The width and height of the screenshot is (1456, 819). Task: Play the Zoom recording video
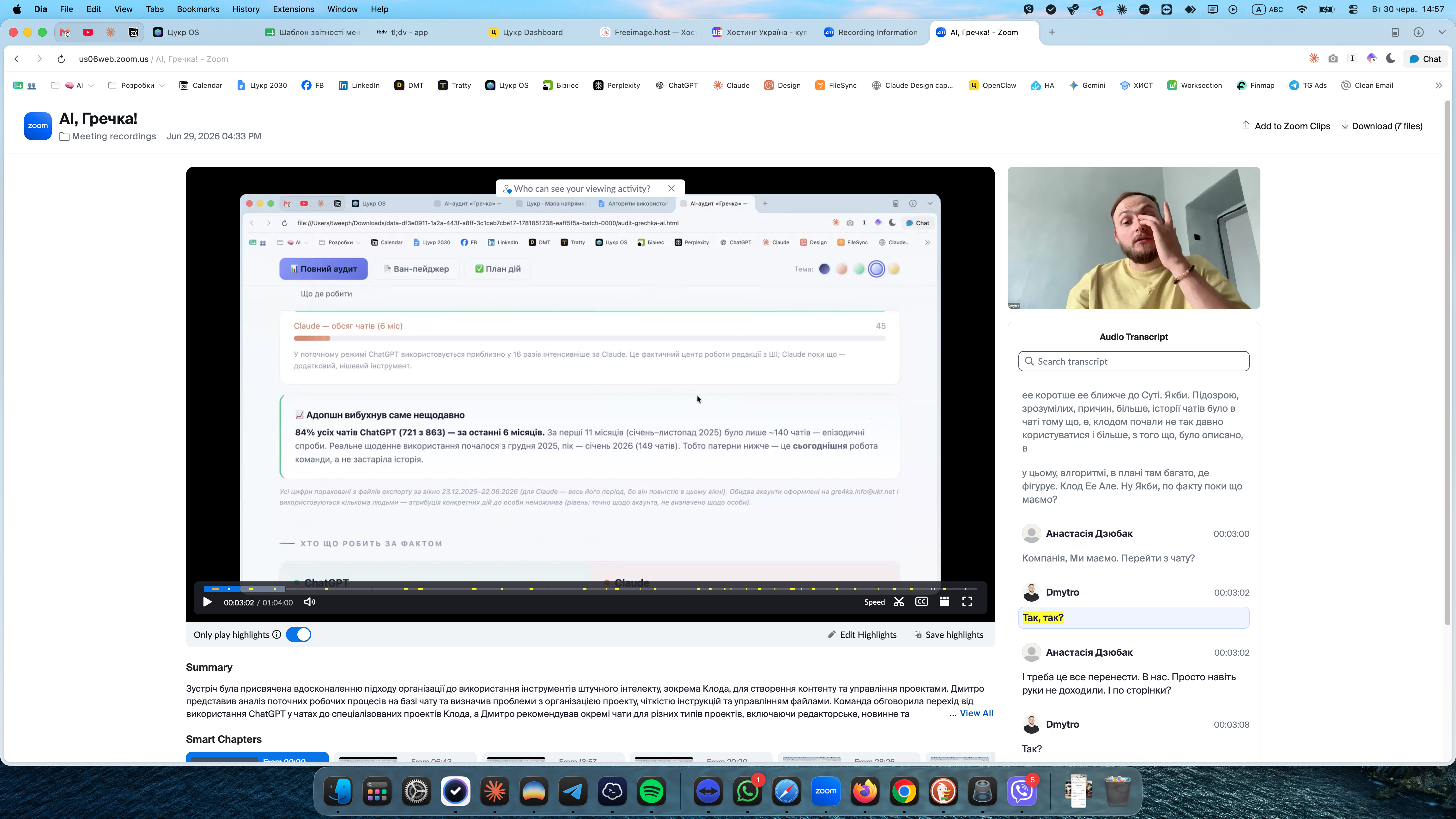click(207, 602)
